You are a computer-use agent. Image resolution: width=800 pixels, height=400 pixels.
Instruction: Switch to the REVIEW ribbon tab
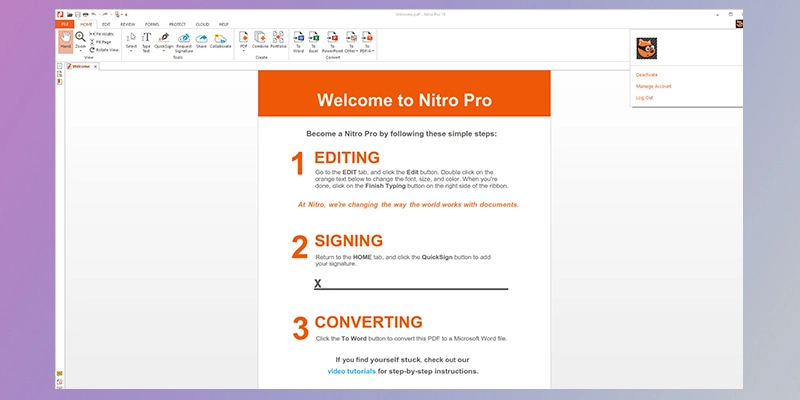[x=128, y=24]
